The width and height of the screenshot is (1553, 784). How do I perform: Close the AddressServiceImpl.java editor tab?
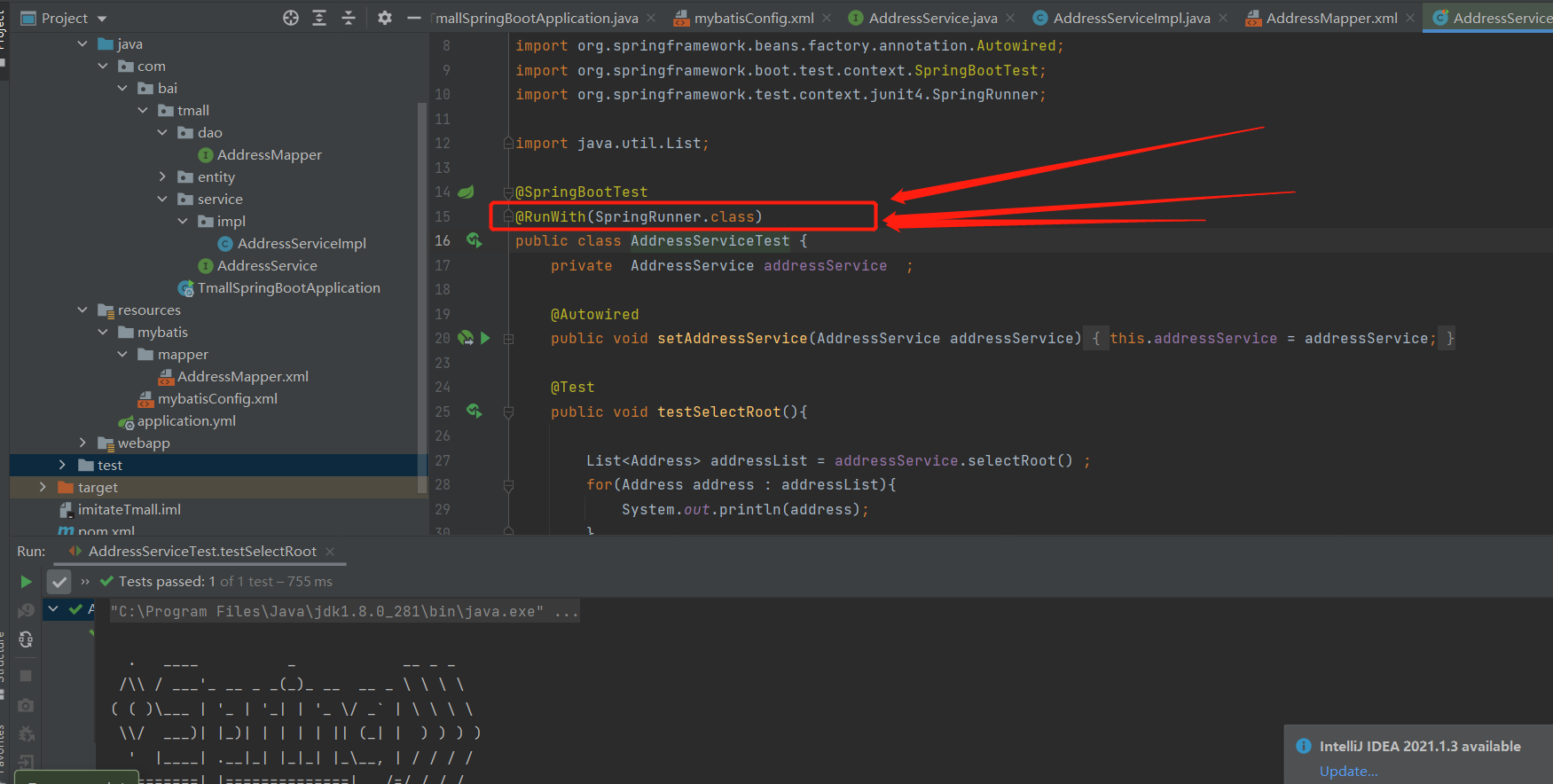[1223, 18]
